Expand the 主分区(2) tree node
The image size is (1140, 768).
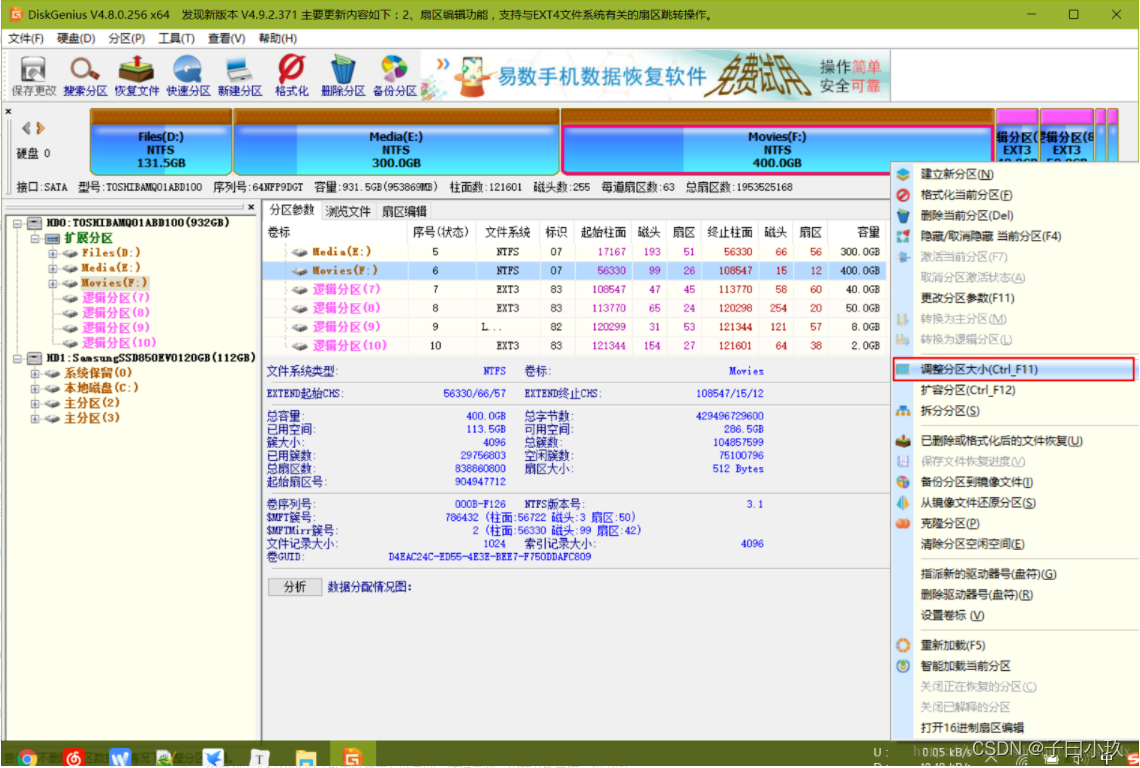(x=34, y=403)
